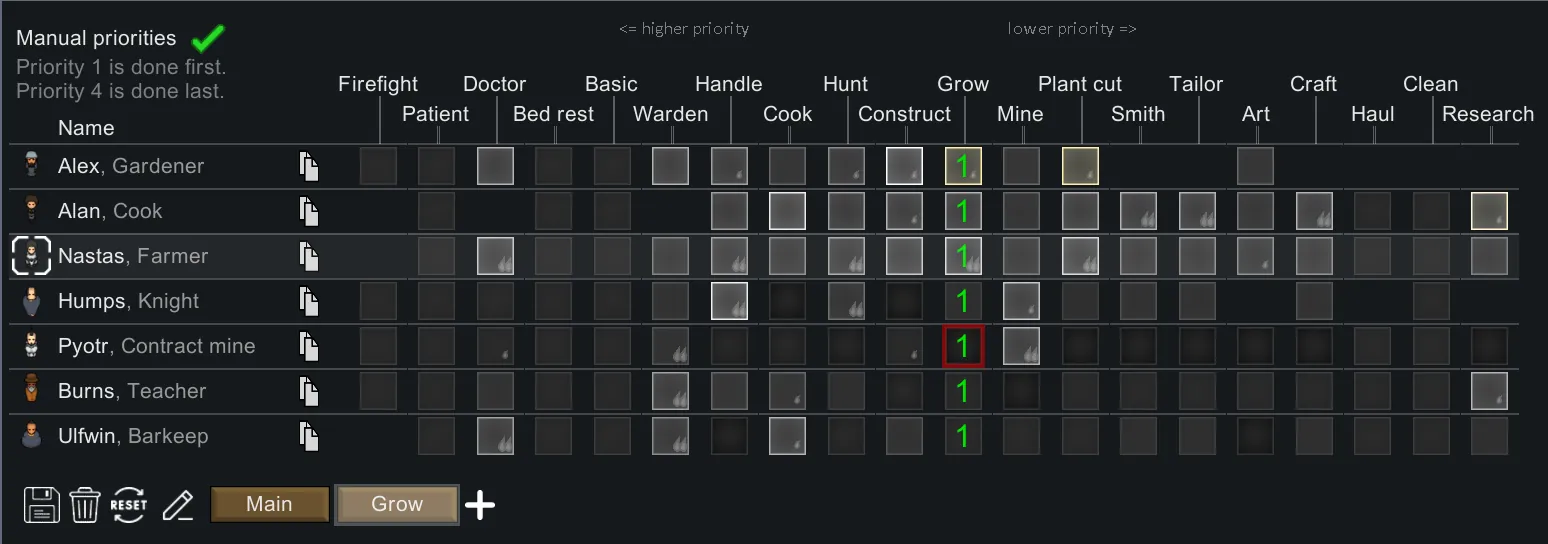Screen dimensions: 1548x544
Task: Click Nastas's portrait icon
Action: pyautogui.click(x=31, y=256)
